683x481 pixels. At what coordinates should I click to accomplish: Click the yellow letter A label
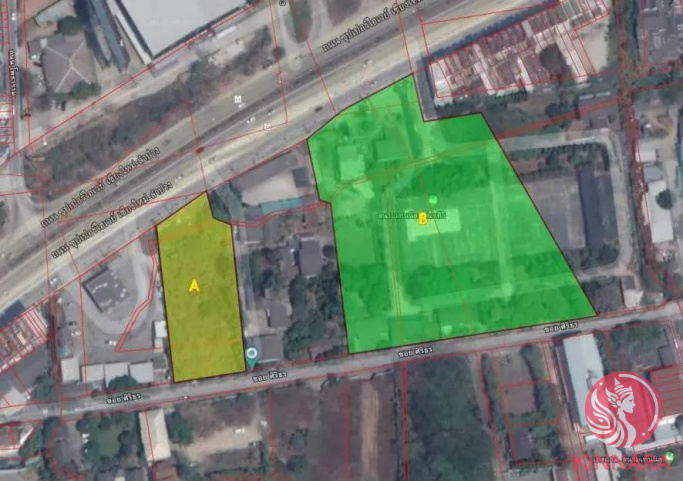[194, 286]
